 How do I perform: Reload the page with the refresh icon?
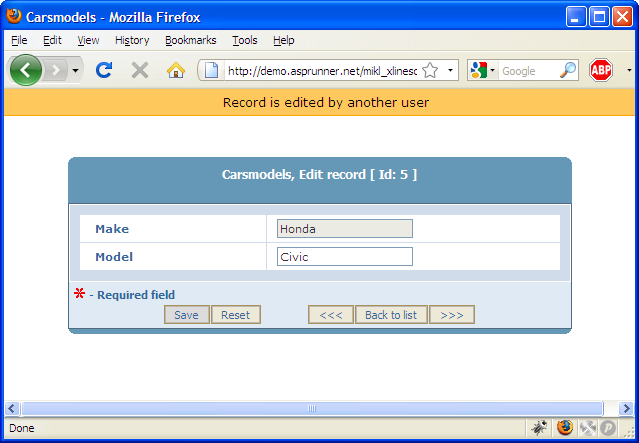click(103, 70)
